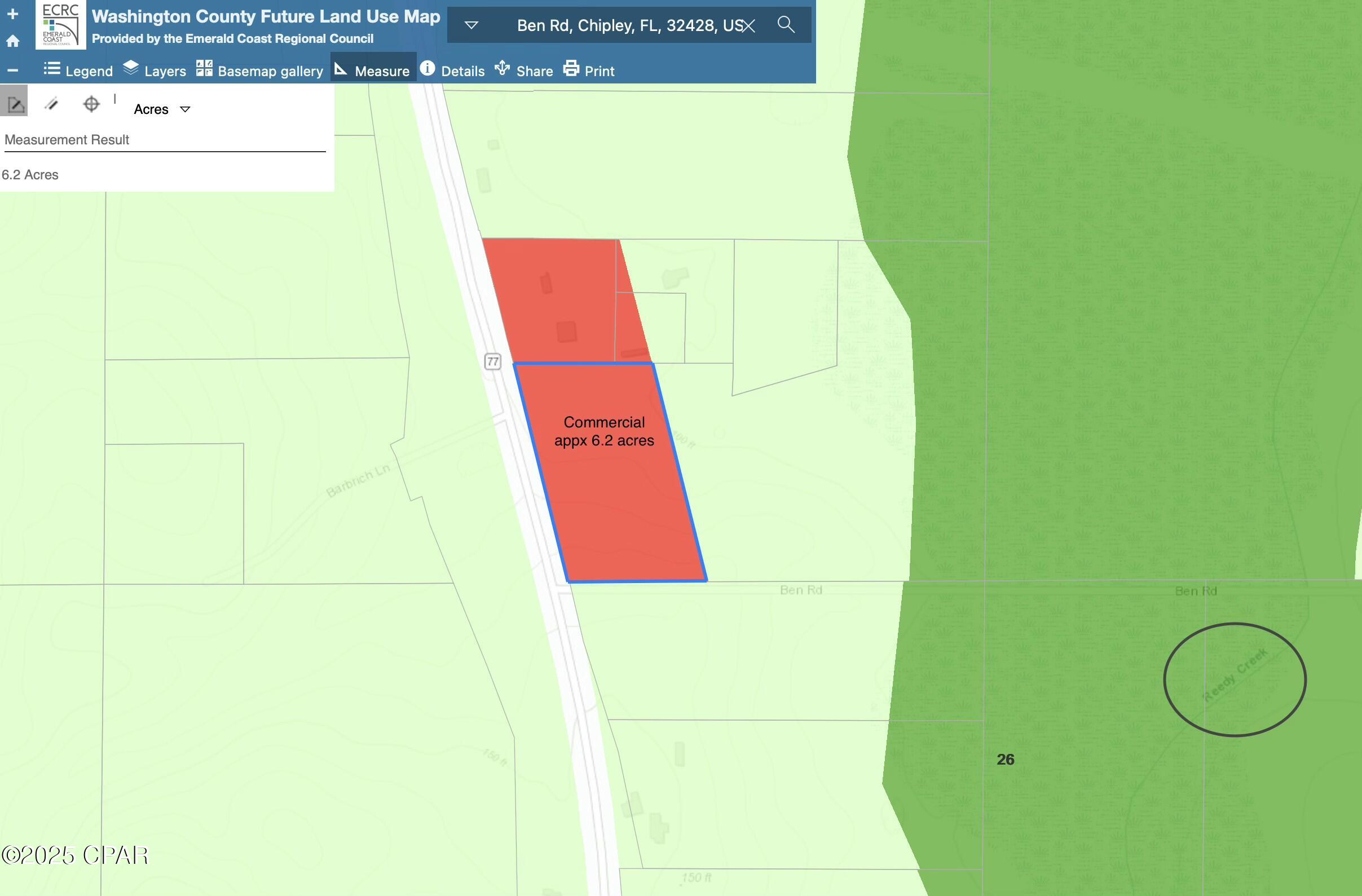Return to the default home extent
The image size is (1362, 896).
(x=12, y=41)
